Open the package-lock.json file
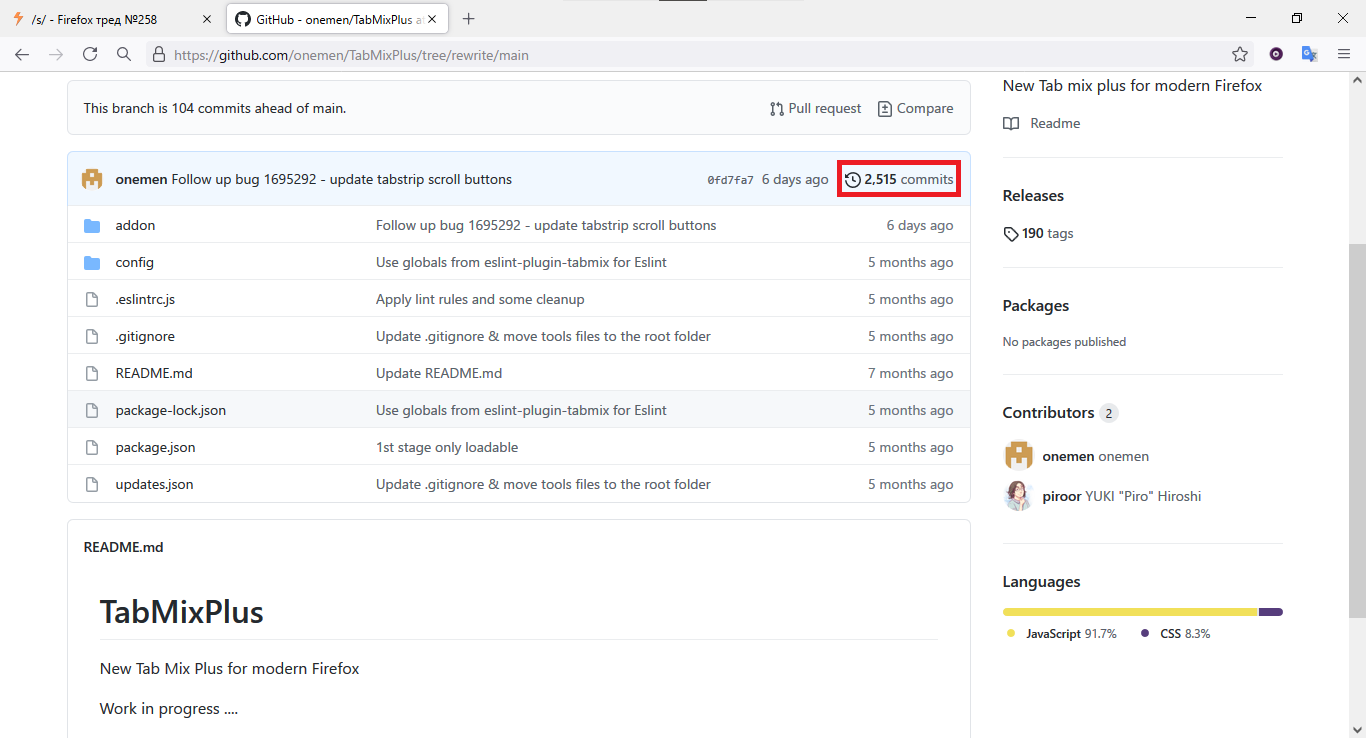Screen dimensions: 1366x738 click(171, 410)
